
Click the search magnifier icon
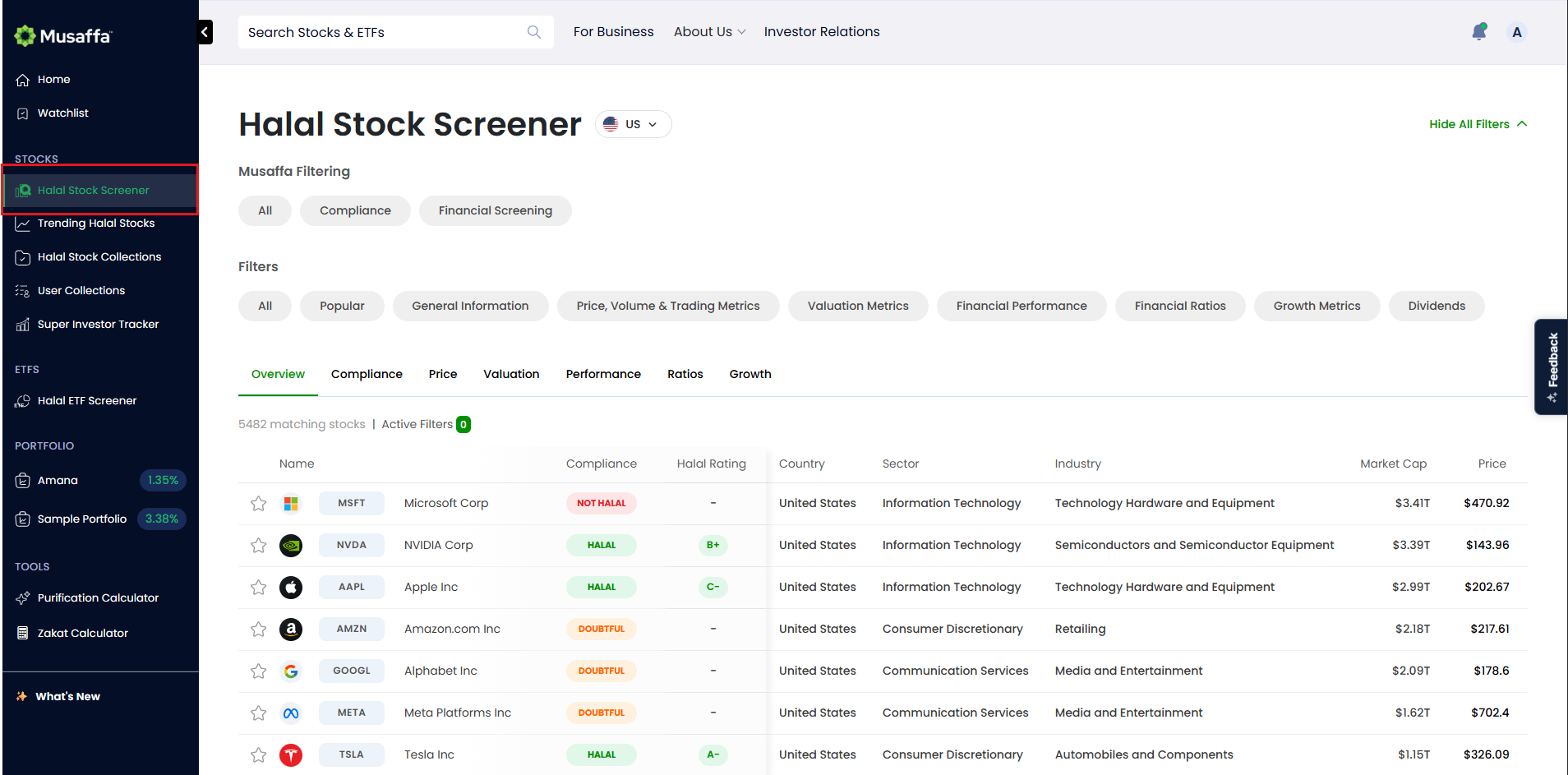534,32
